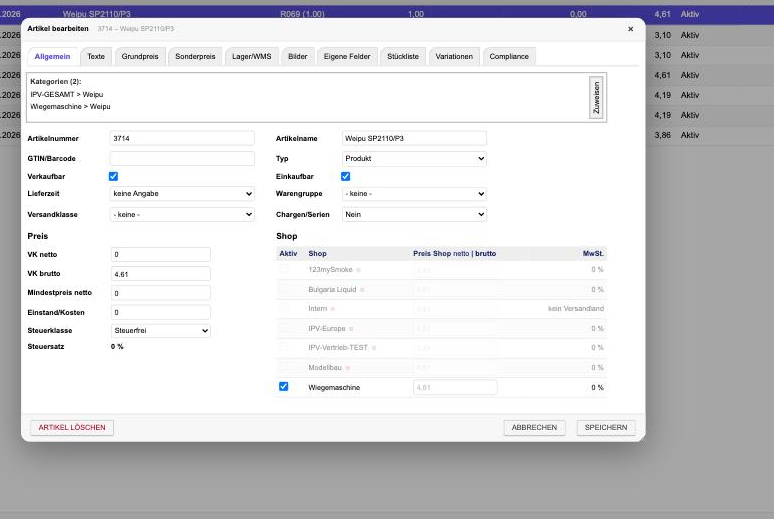The height and width of the screenshot is (519, 774).
Task: Click the Speichern button
Action: (x=606, y=428)
